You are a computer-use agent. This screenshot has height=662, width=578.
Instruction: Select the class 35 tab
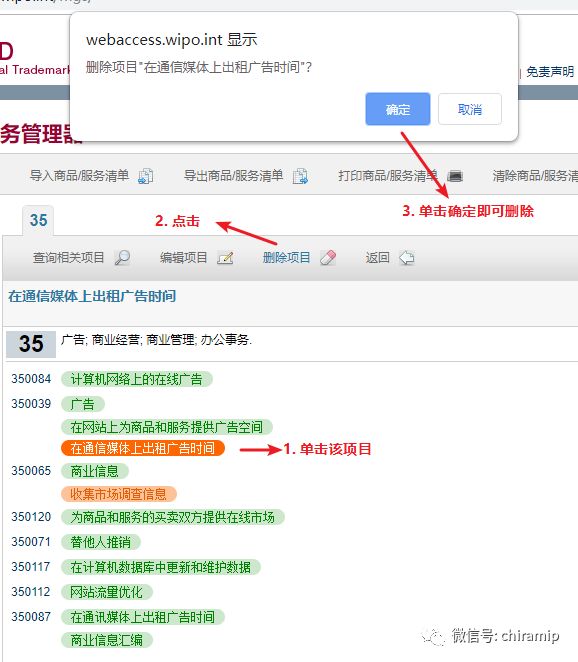coord(38,220)
